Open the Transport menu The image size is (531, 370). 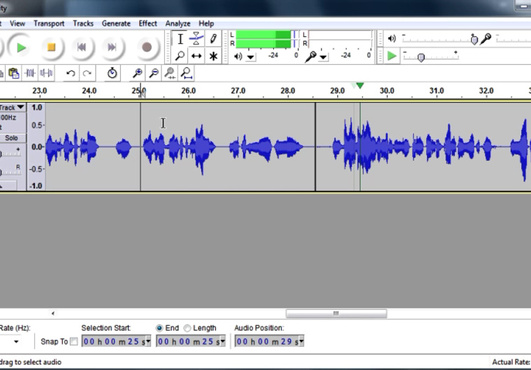[x=49, y=23]
